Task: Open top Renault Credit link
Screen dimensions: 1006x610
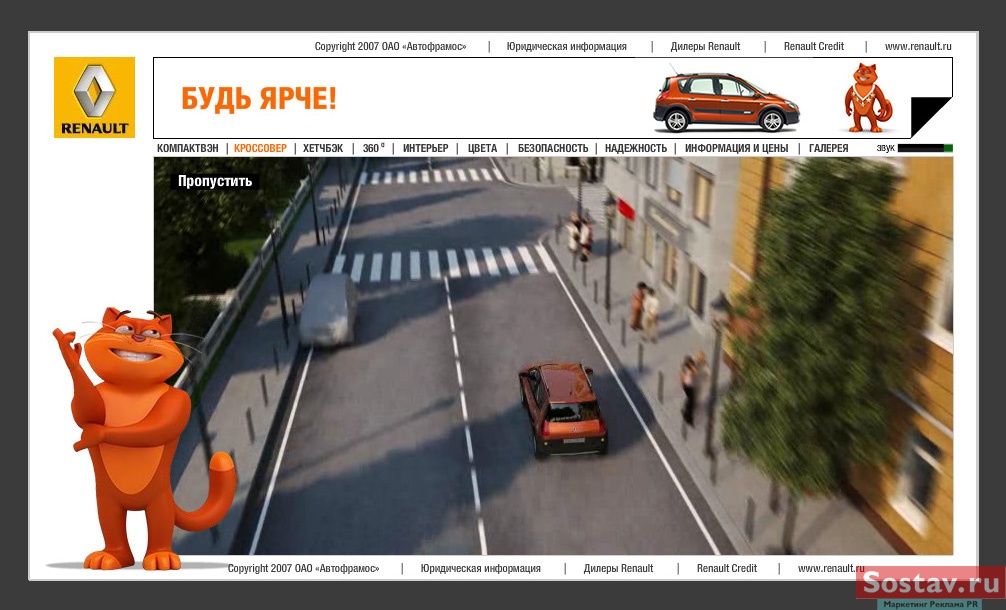Action: [x=814, y=46]
